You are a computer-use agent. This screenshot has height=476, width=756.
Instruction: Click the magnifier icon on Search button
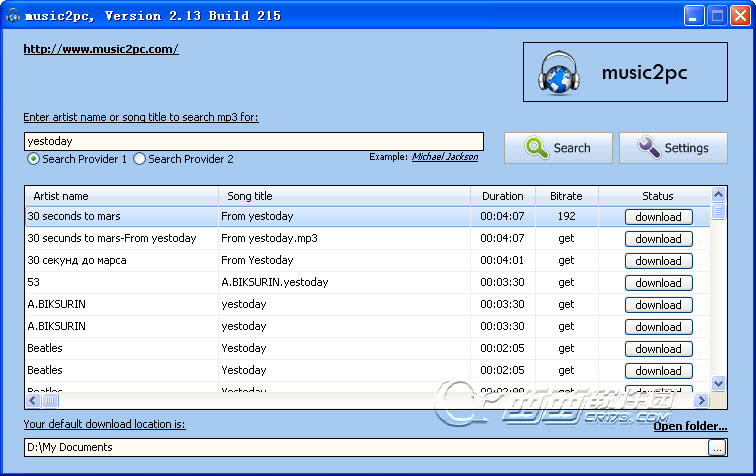537,148
